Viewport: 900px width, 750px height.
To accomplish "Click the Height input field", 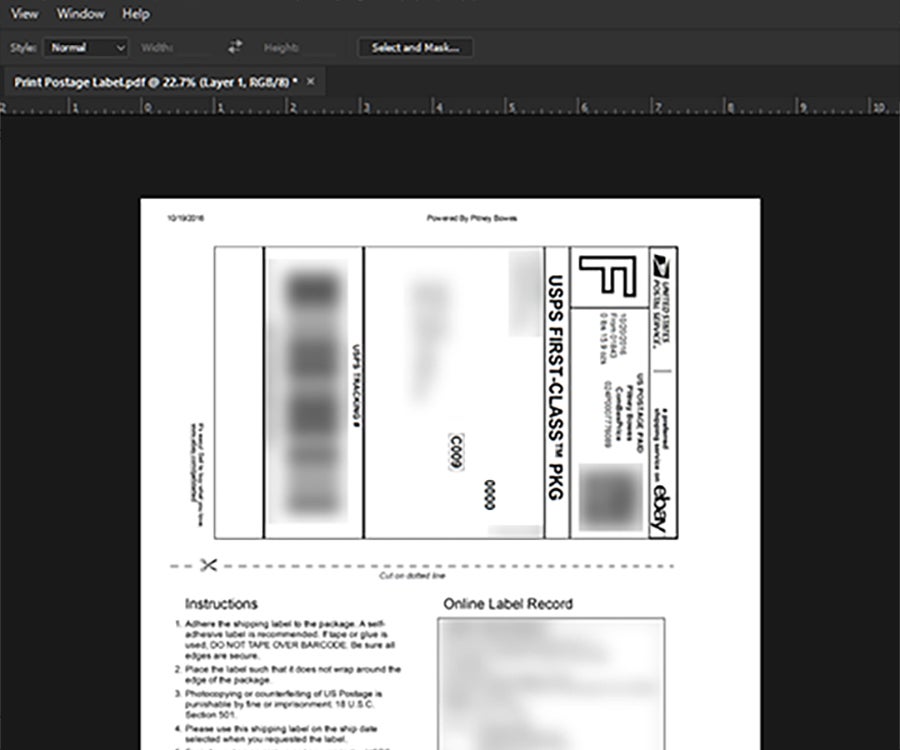I will (321, 48).
